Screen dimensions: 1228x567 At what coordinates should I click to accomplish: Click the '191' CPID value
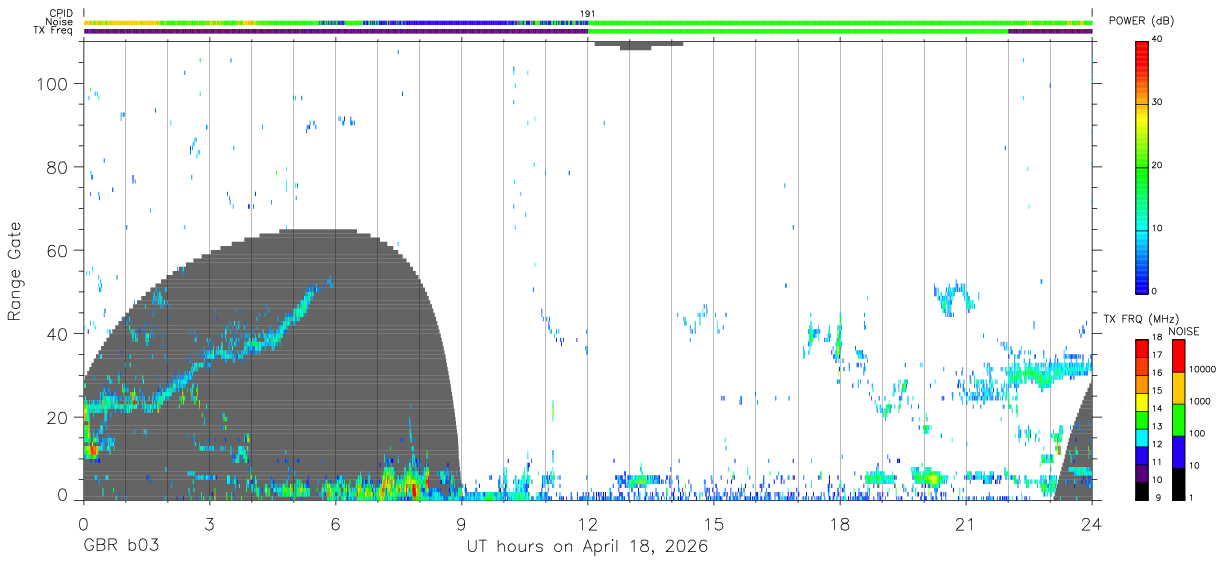(x=588, y=14)
